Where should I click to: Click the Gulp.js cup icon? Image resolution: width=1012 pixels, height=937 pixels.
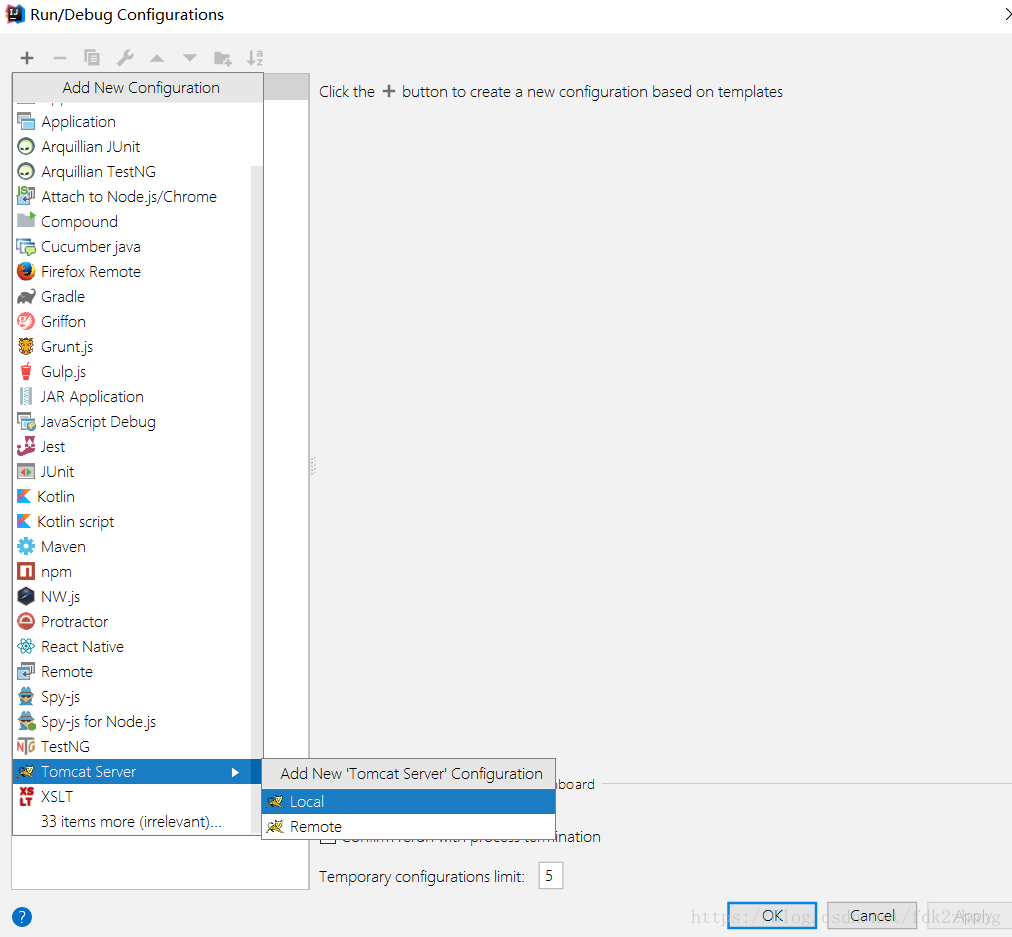coord(26,372)
